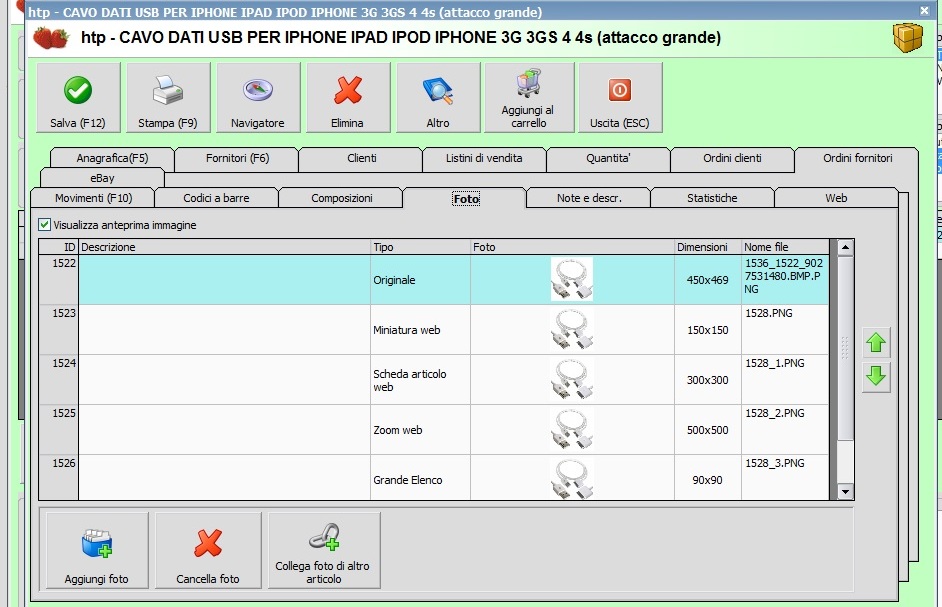
Task: Print with the Stampa (F9) button
Action: pyautogui.click(x=168, y=97)
